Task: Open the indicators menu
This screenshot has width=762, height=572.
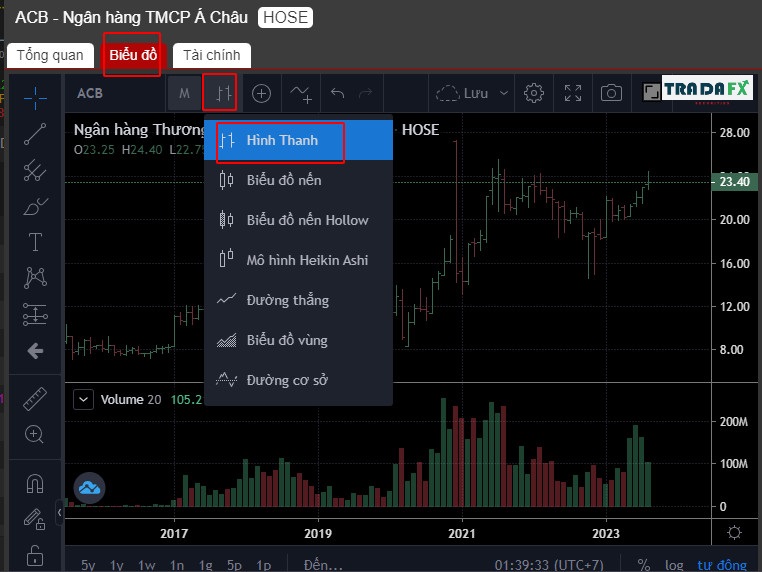Action: click(301, 93)
